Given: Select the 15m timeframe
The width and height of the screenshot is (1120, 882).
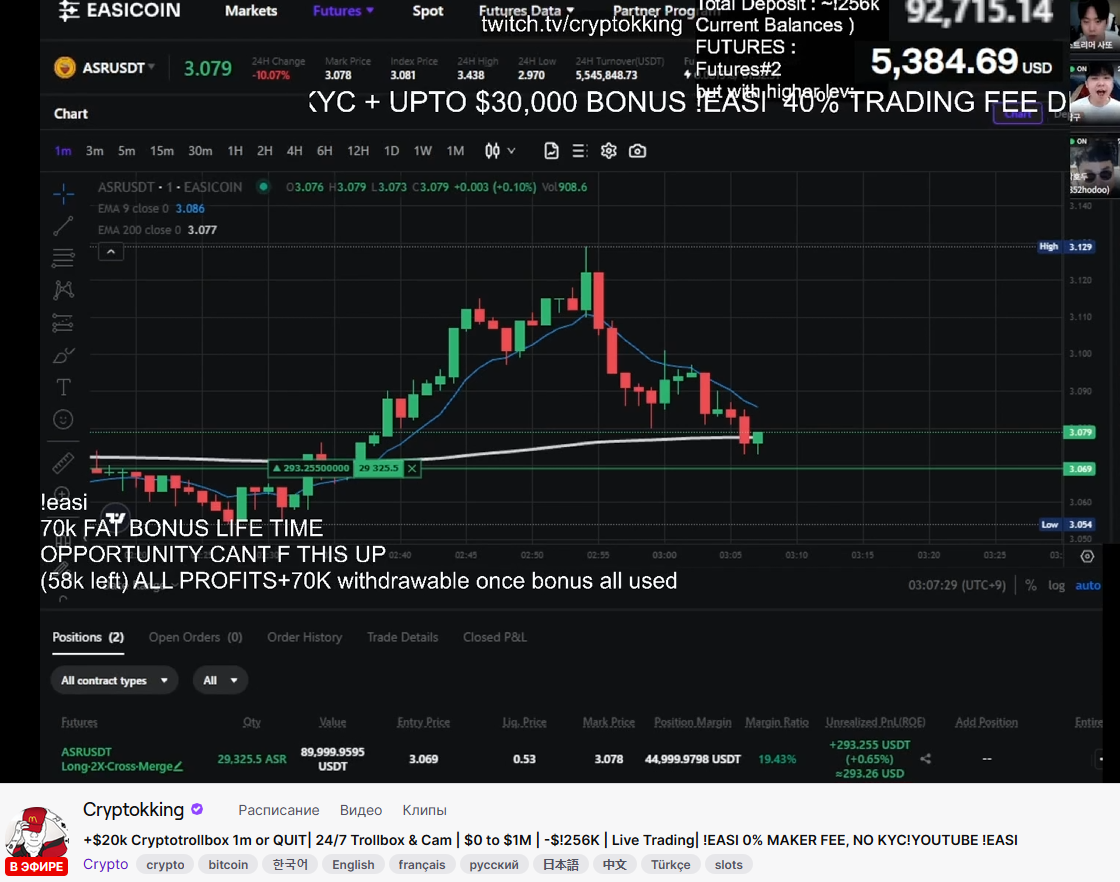Looking at the screenshot, I should tap(161, 151).
